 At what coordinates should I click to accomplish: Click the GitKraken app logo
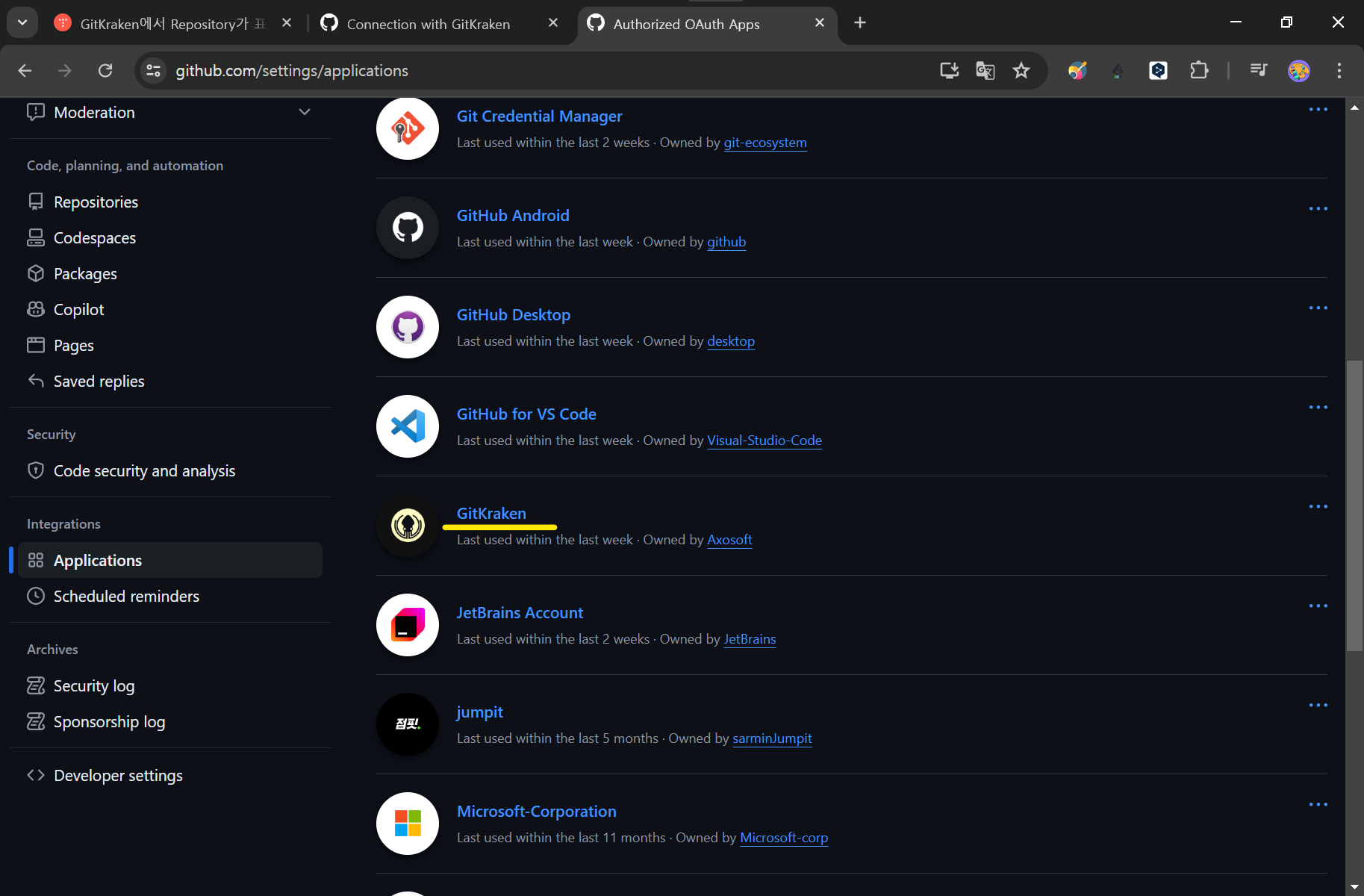click(408, 526)
